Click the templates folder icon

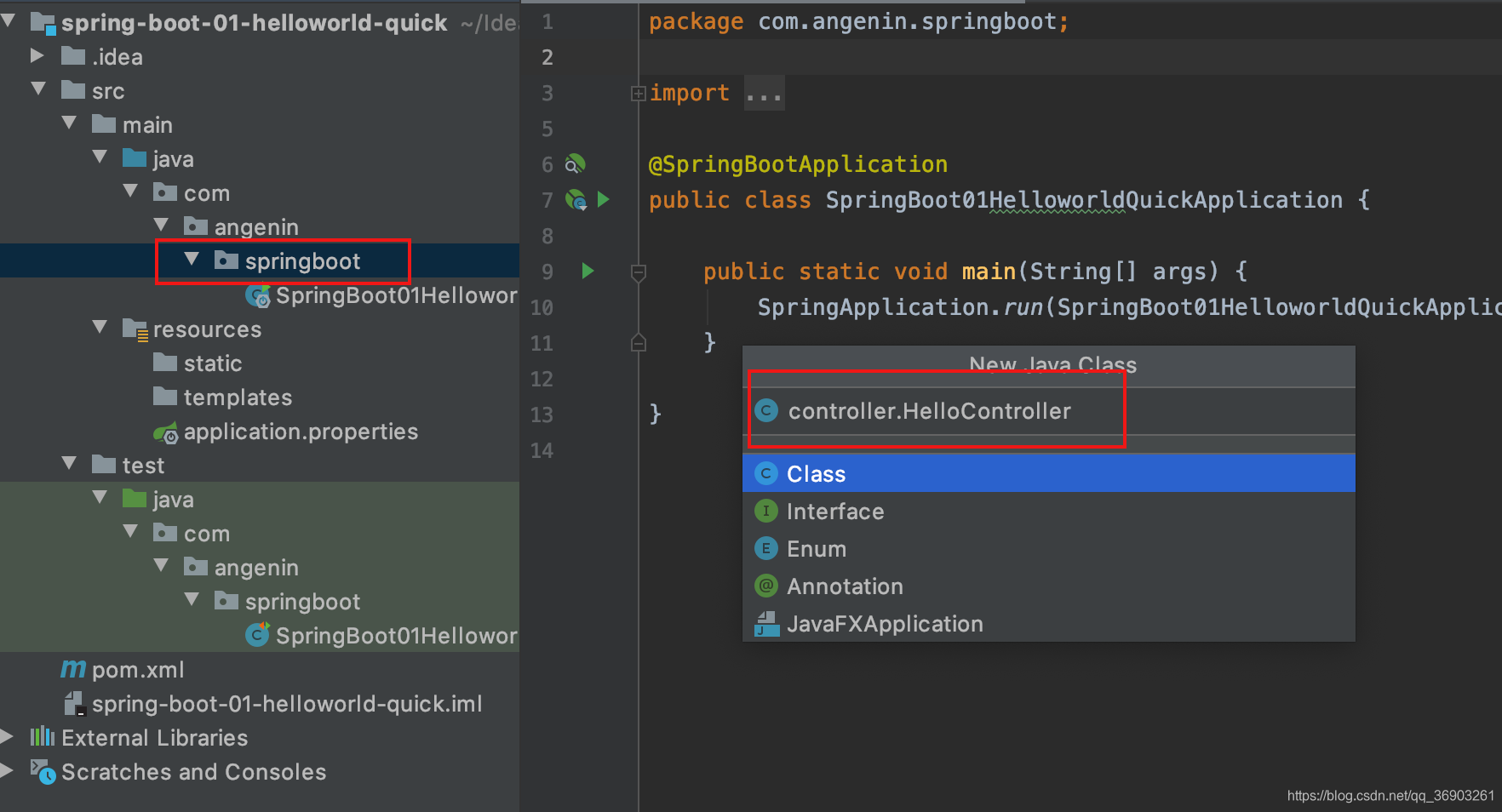(165, 397)
